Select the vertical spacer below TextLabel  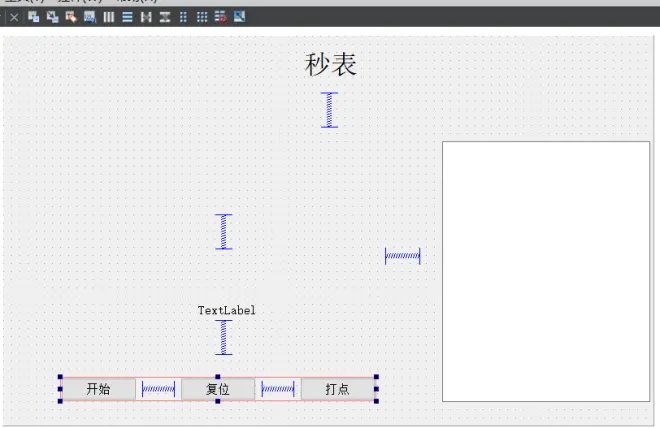(224, 337)
